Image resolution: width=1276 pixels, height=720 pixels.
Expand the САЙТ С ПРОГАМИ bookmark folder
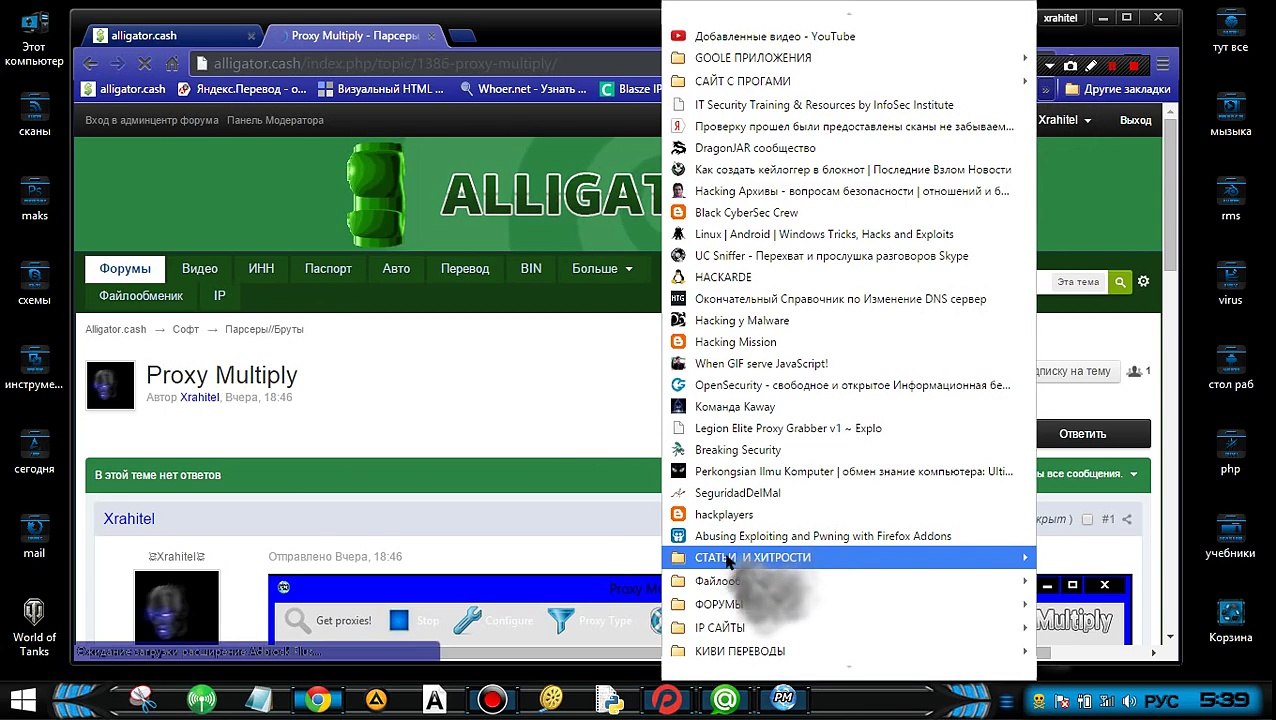coord(848,81)
